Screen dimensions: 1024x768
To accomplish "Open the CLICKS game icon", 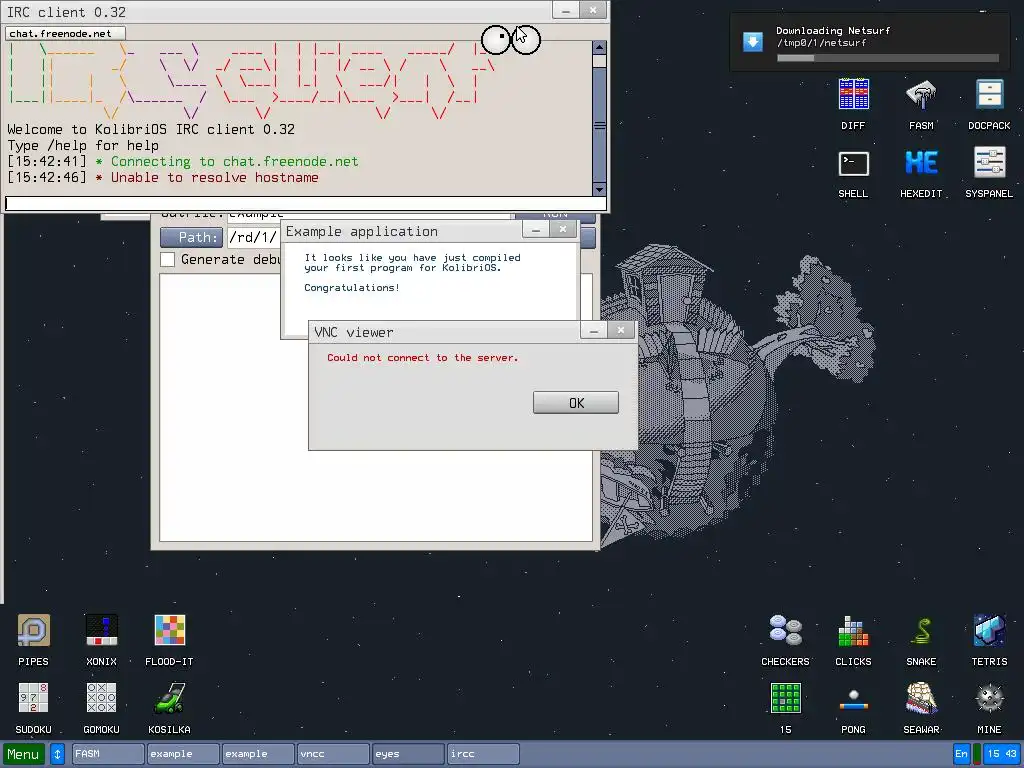I will coord(853,630).
